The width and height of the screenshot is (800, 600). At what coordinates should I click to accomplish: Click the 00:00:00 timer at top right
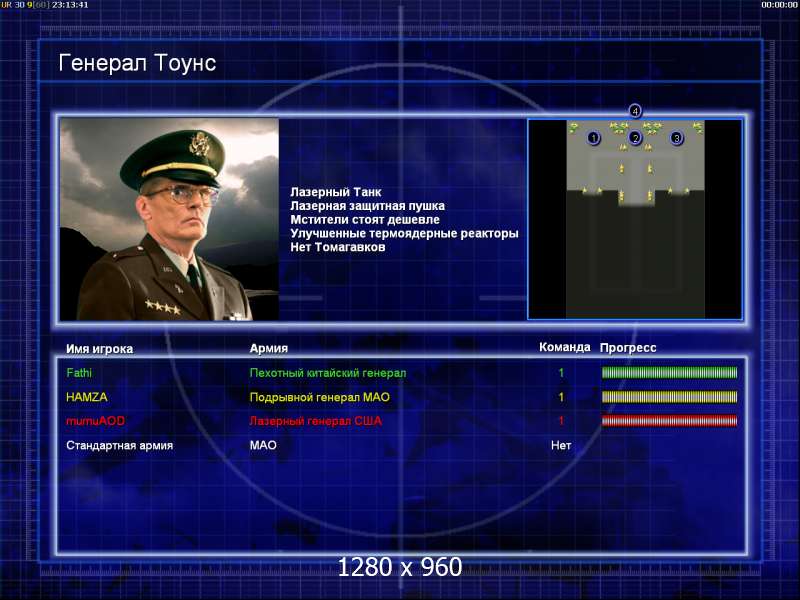779,5
